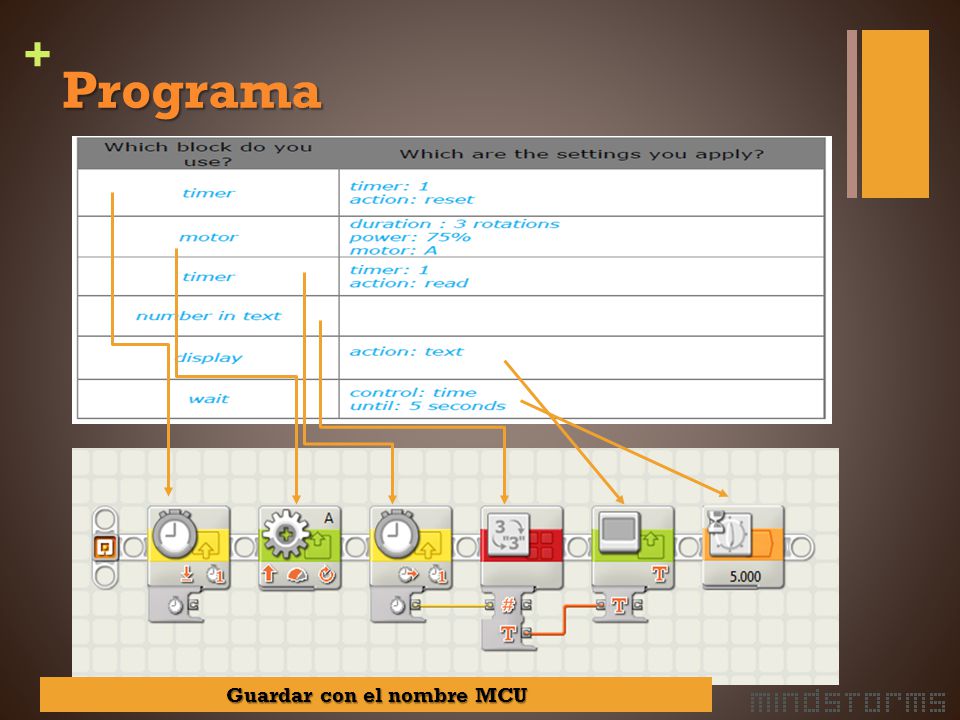Click the reset action icon on first Timer block
This screenshot has height=720, width=960.
tap(187, 575)
